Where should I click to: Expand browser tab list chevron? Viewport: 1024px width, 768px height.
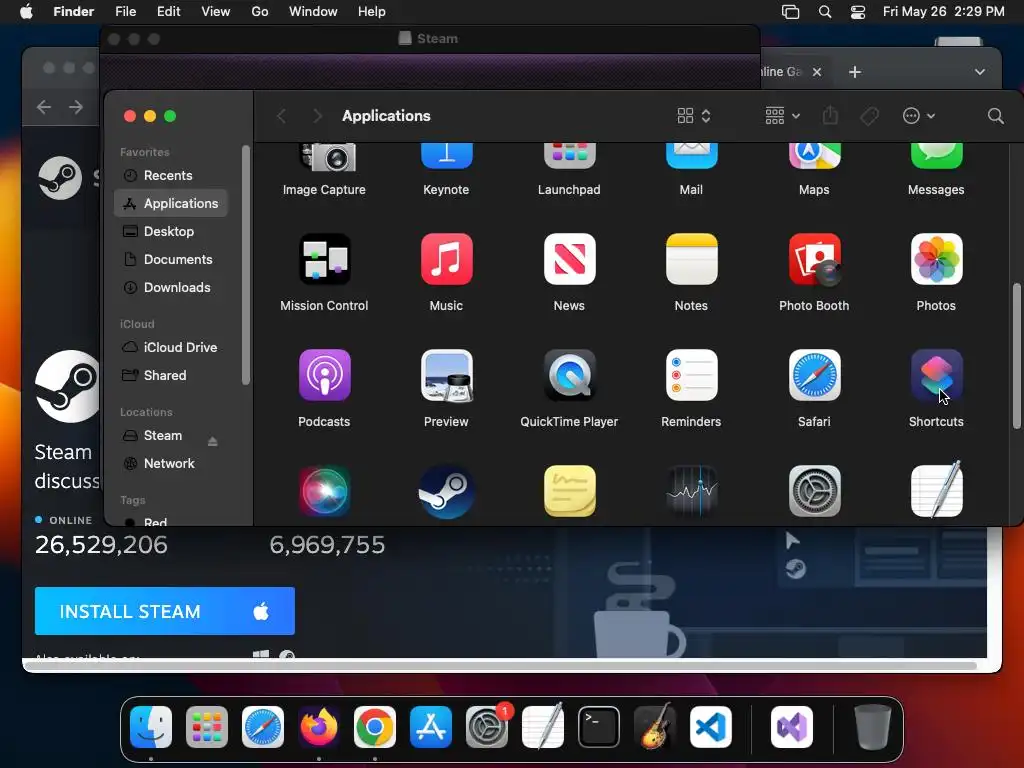click(x=980, y=72)
